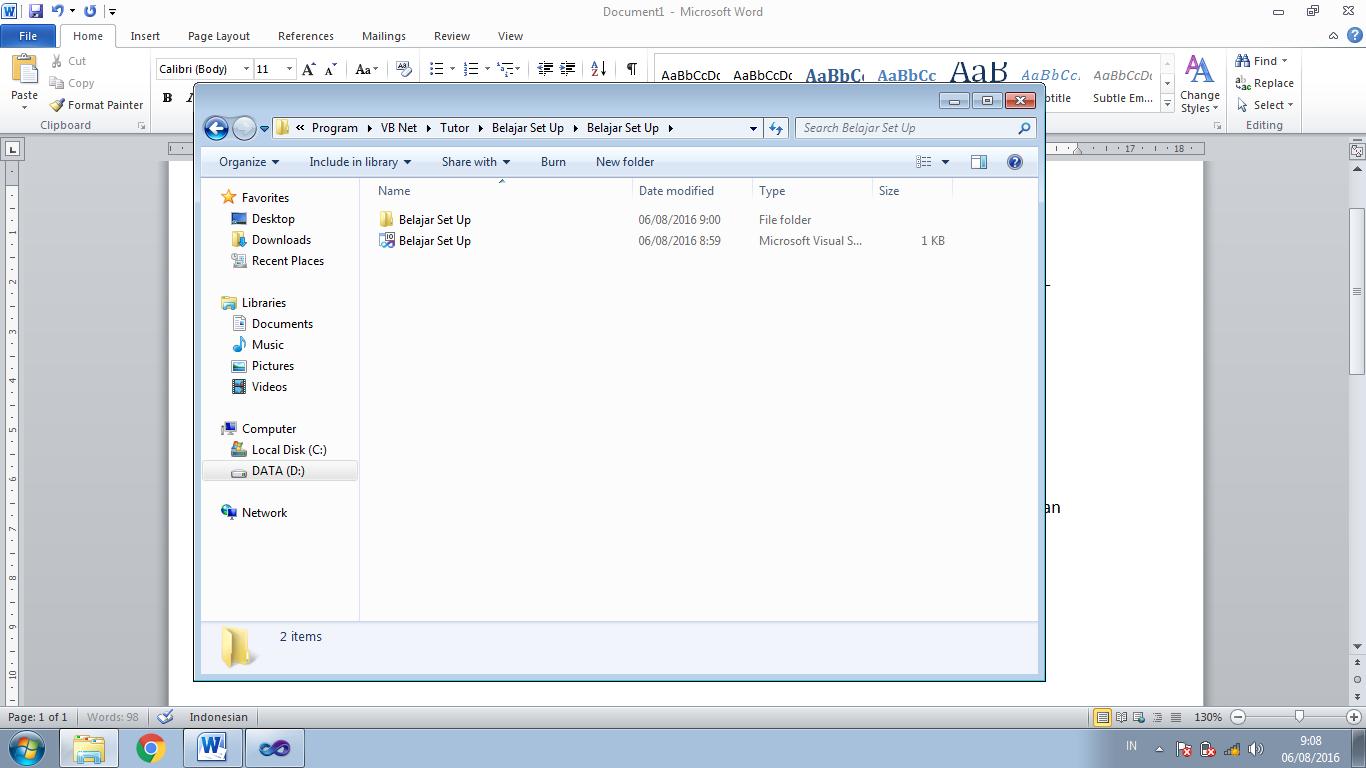Screen dimensions: 1366x768
Task: Click VB Net in the address breadcrumb
Action: (x=399, y=128)
